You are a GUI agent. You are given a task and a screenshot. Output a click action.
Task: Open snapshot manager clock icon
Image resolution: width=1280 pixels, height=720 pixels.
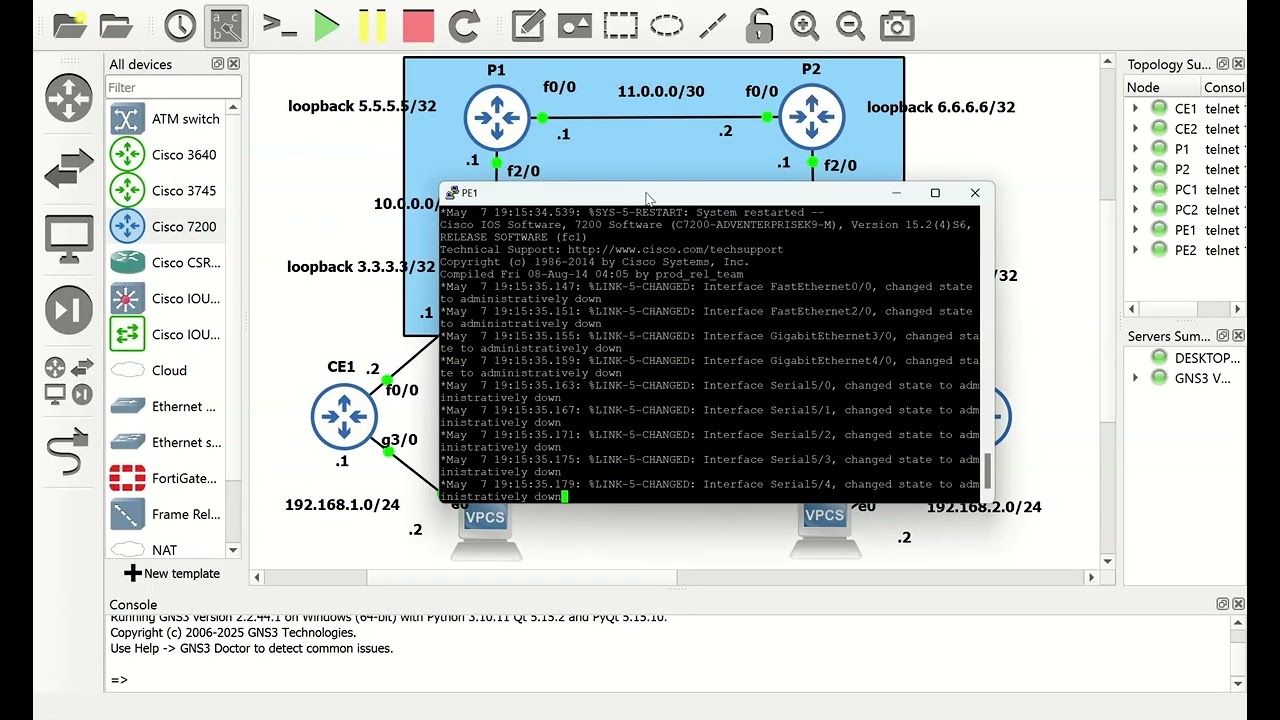(180, 26)
